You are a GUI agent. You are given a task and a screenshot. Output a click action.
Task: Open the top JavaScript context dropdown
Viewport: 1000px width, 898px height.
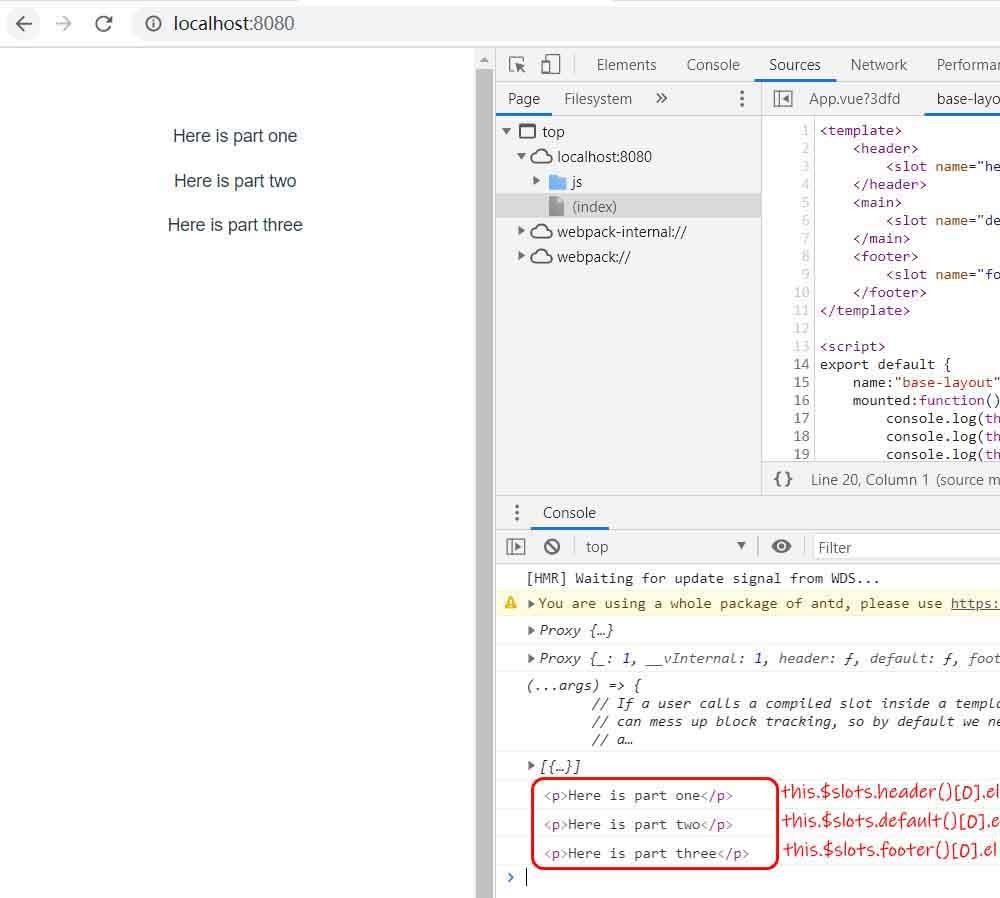click(665, 546)
